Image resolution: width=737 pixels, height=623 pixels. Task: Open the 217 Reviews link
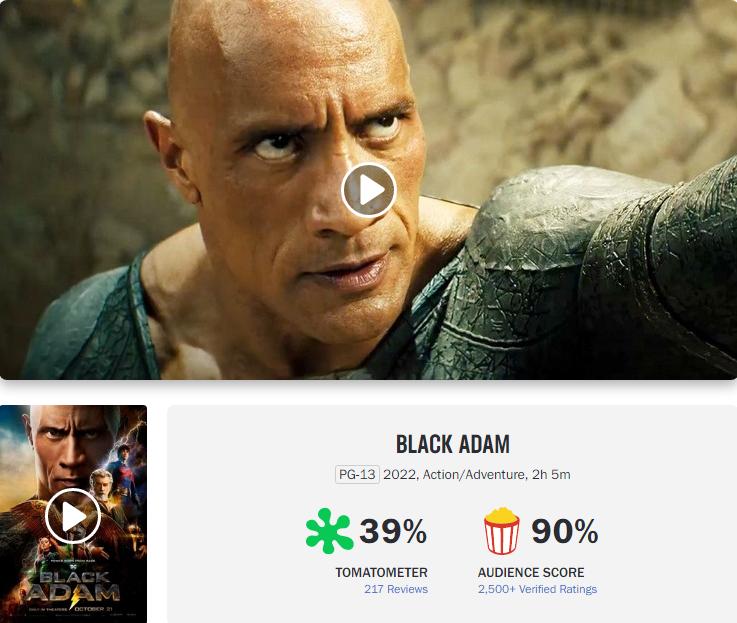(396, 589)
